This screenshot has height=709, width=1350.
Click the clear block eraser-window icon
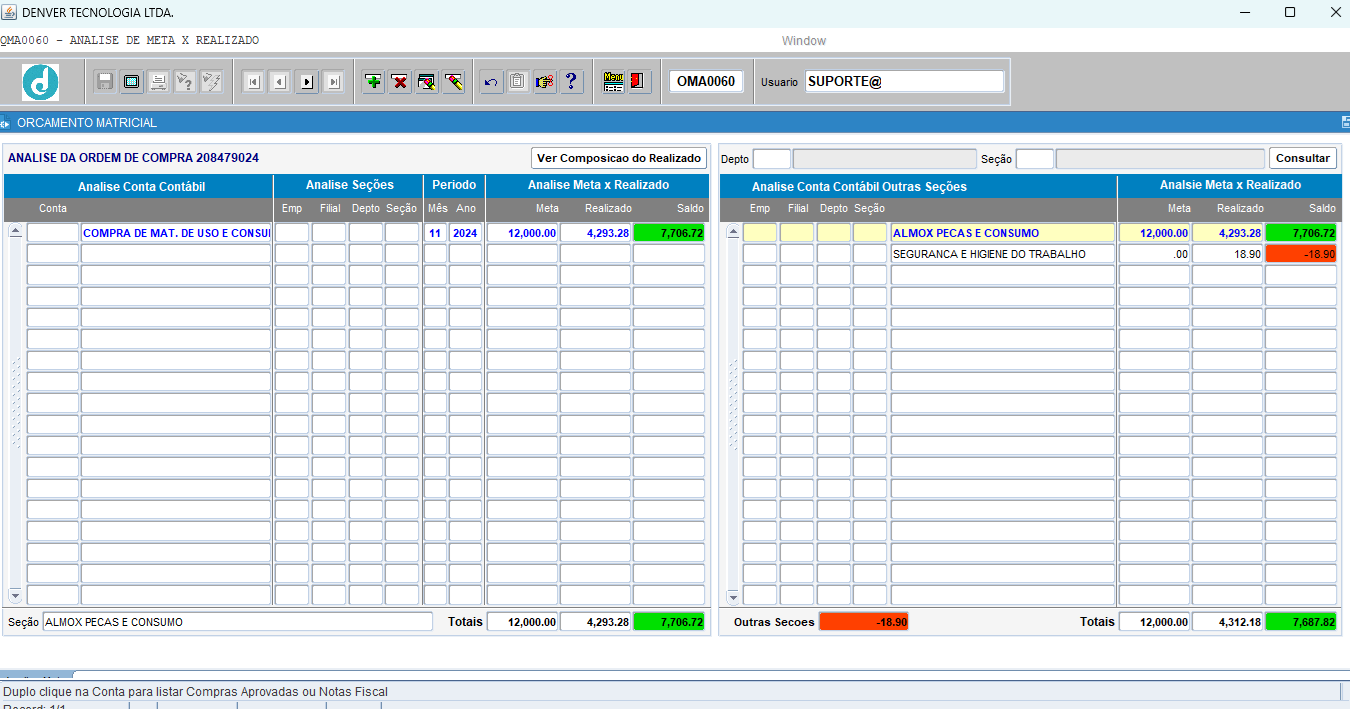[x=427, y=82]
